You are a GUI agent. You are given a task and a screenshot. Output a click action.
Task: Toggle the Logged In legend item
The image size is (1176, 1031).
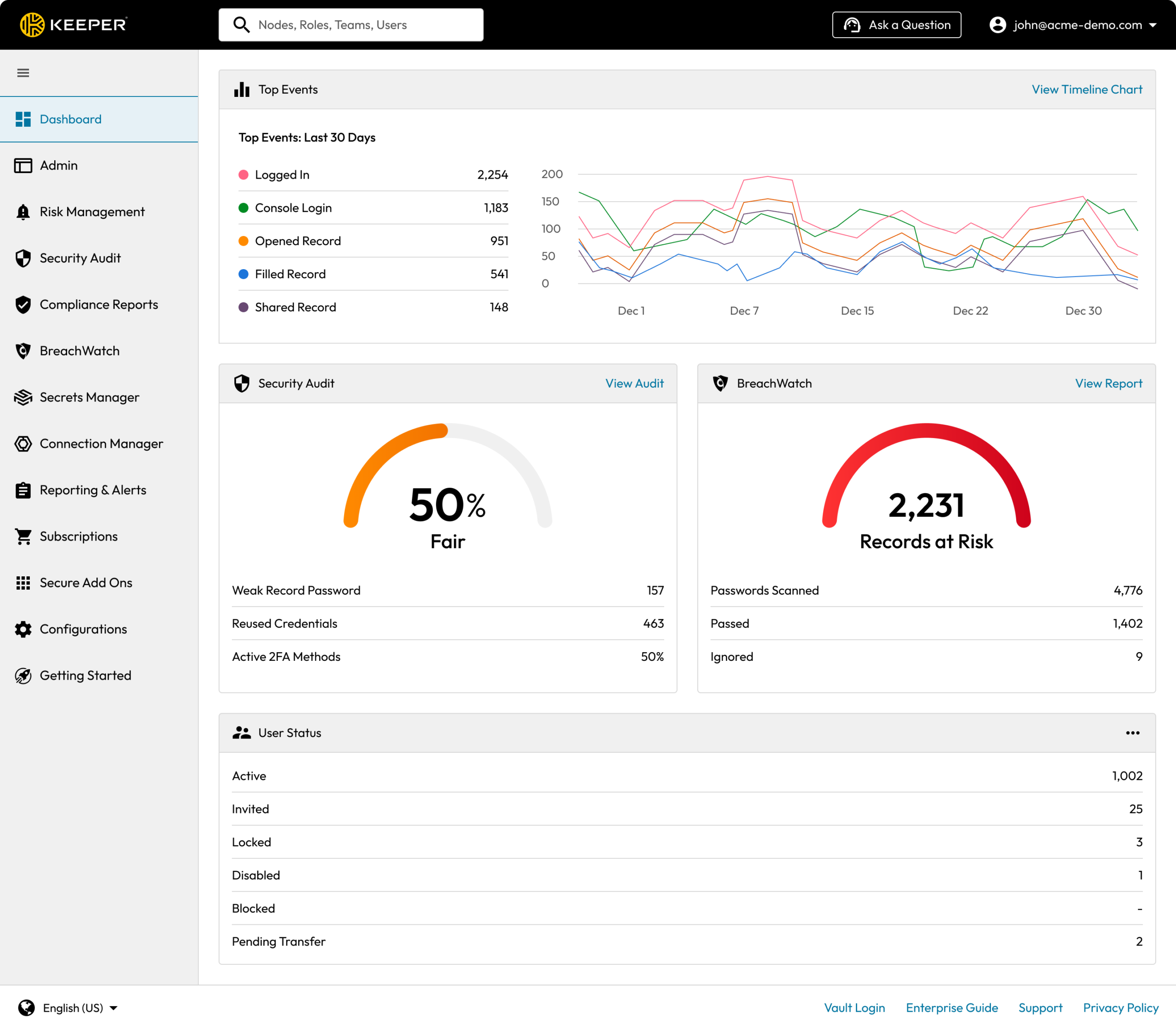pos(281,175)
